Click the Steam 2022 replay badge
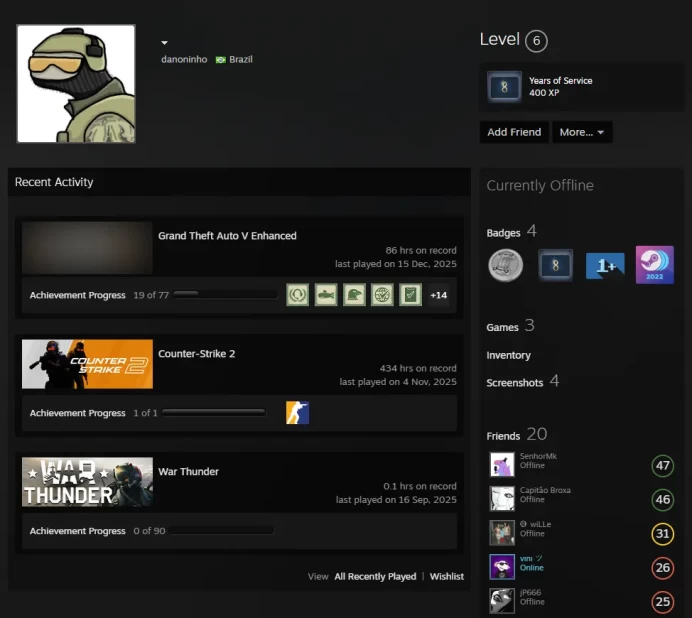692x618 pixels. pos(654,265)
